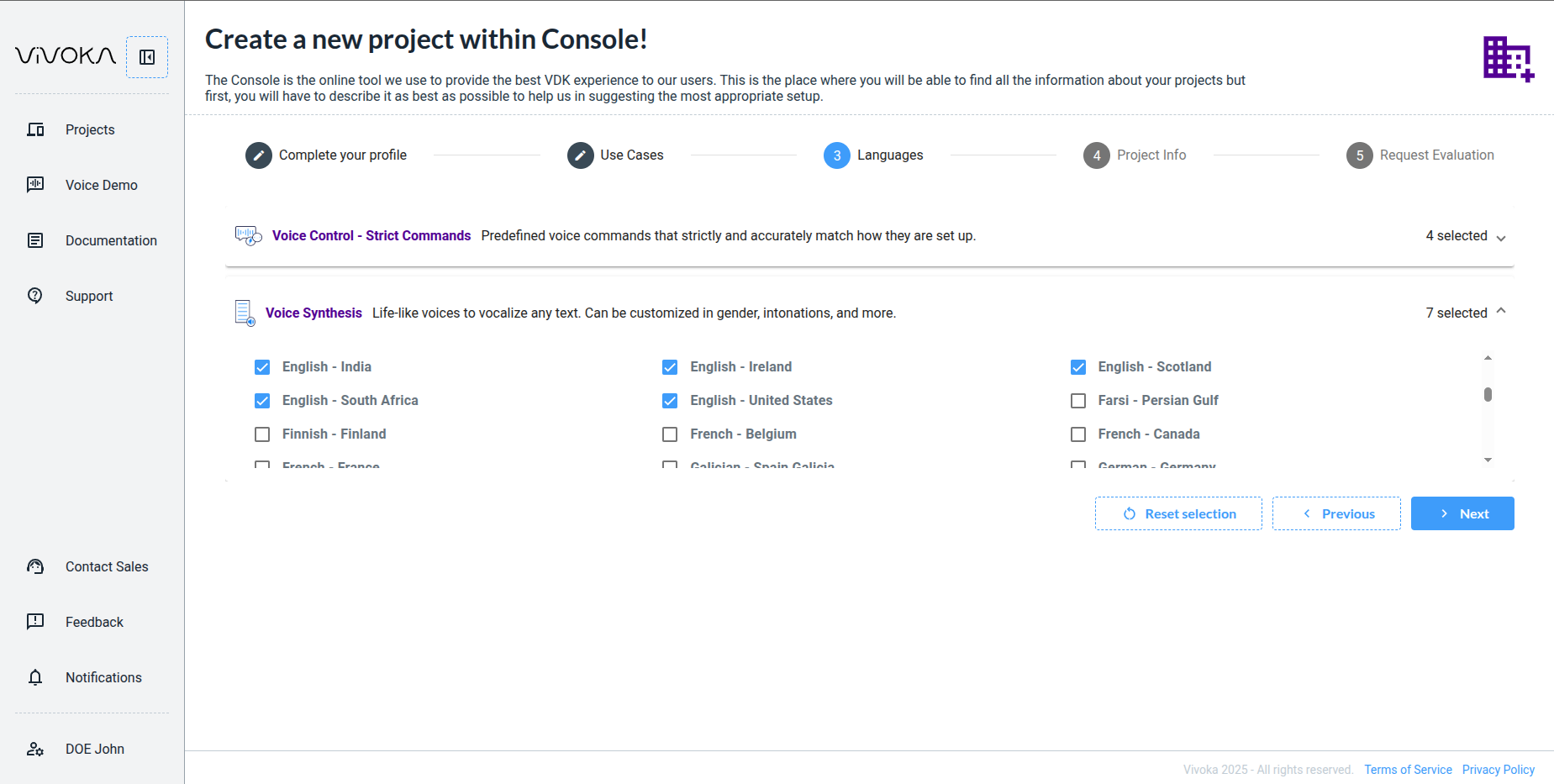Collapse the Voice Synthesis section chevron

pos(1501,312)
